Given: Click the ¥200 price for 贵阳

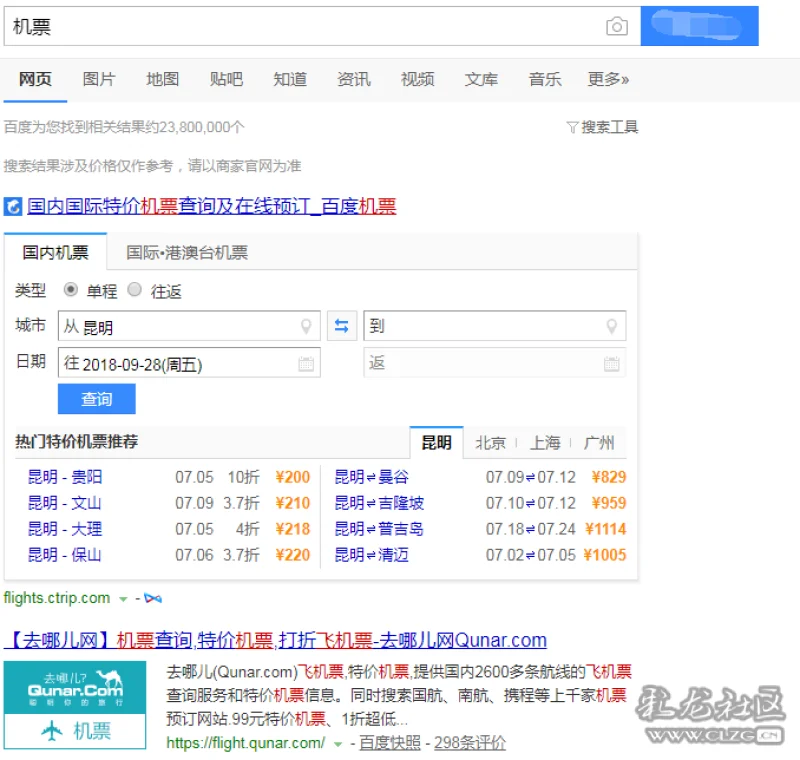Looking at the screenshot, I should (x=293, y=477).
